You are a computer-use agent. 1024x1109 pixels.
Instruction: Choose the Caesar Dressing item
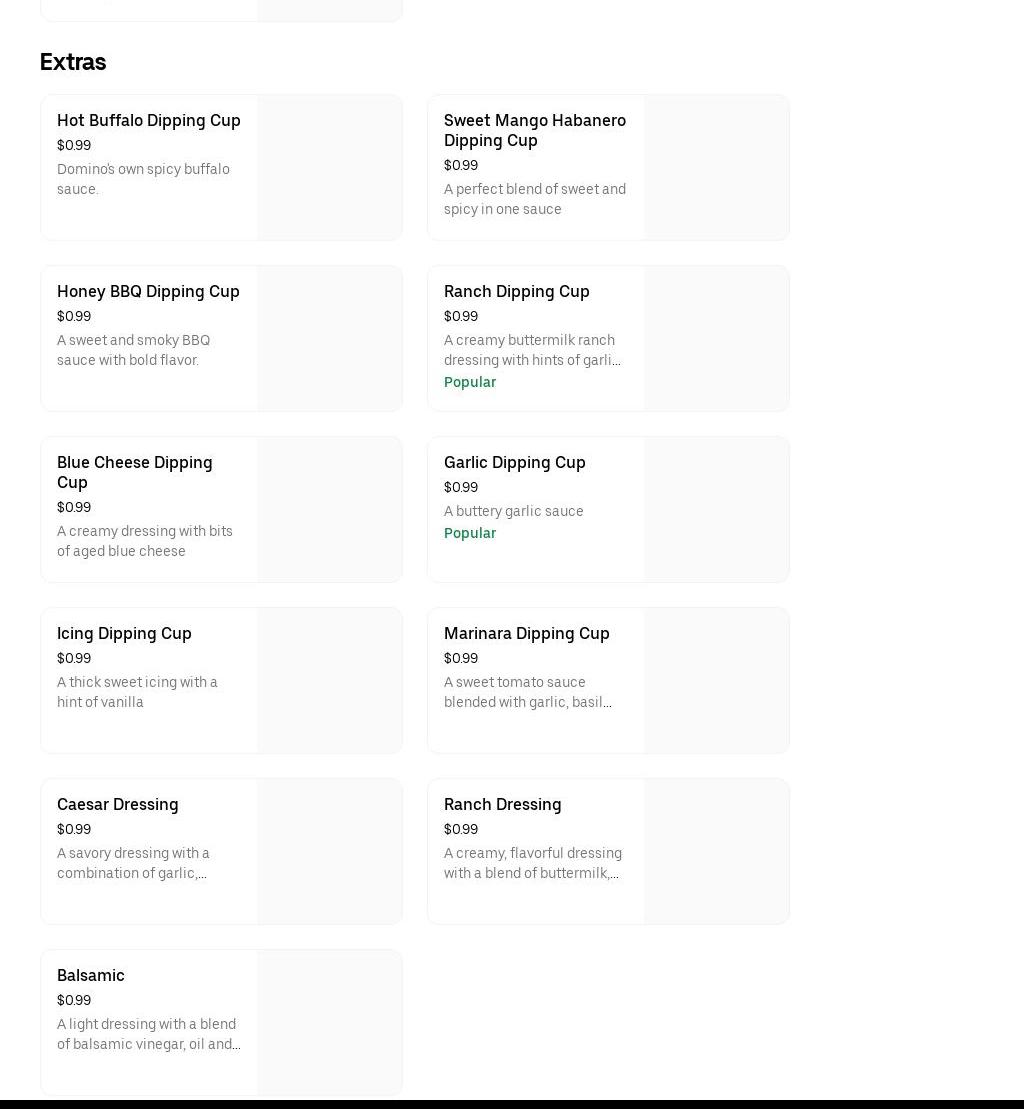coord(117,804)
